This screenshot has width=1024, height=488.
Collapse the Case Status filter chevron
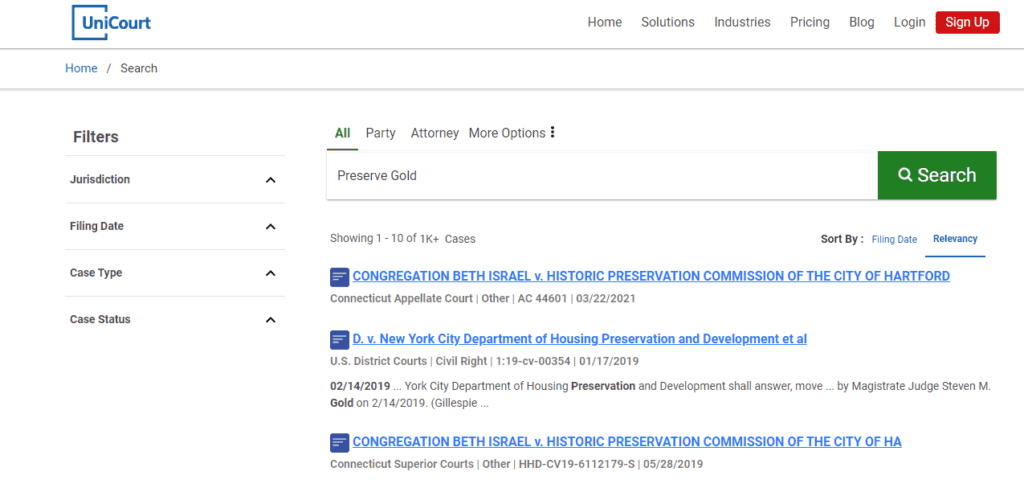(x=270, y=320)
